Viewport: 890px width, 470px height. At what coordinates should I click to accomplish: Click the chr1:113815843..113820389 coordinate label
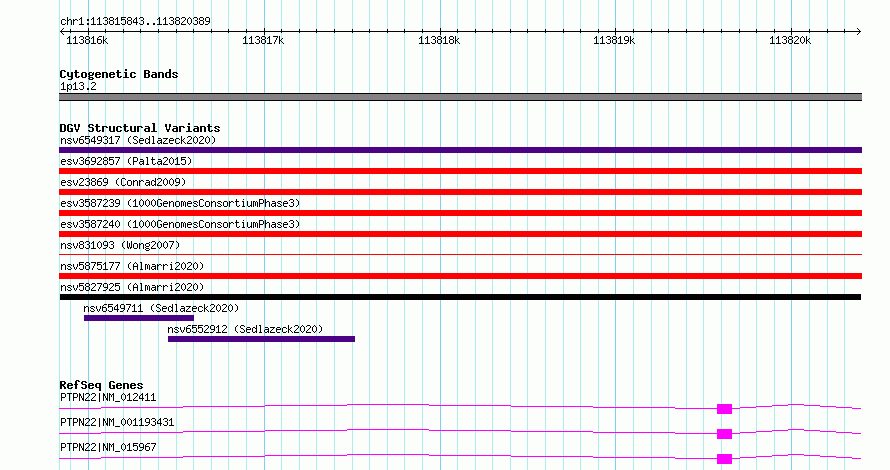click(x=135, y=21)
